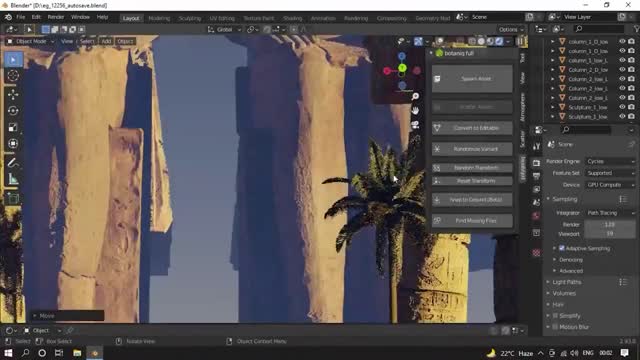Select the Add Cube tool
Screen dimensions: 640x360
click(x=13, y=198)
